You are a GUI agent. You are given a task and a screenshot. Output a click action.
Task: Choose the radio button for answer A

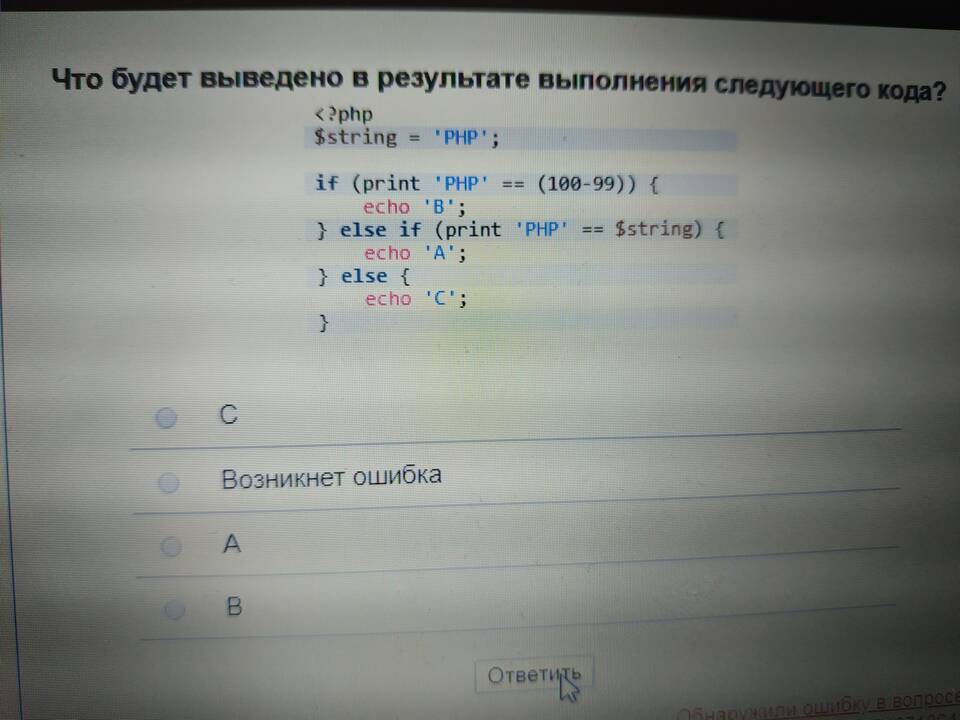tap(171, 547)
